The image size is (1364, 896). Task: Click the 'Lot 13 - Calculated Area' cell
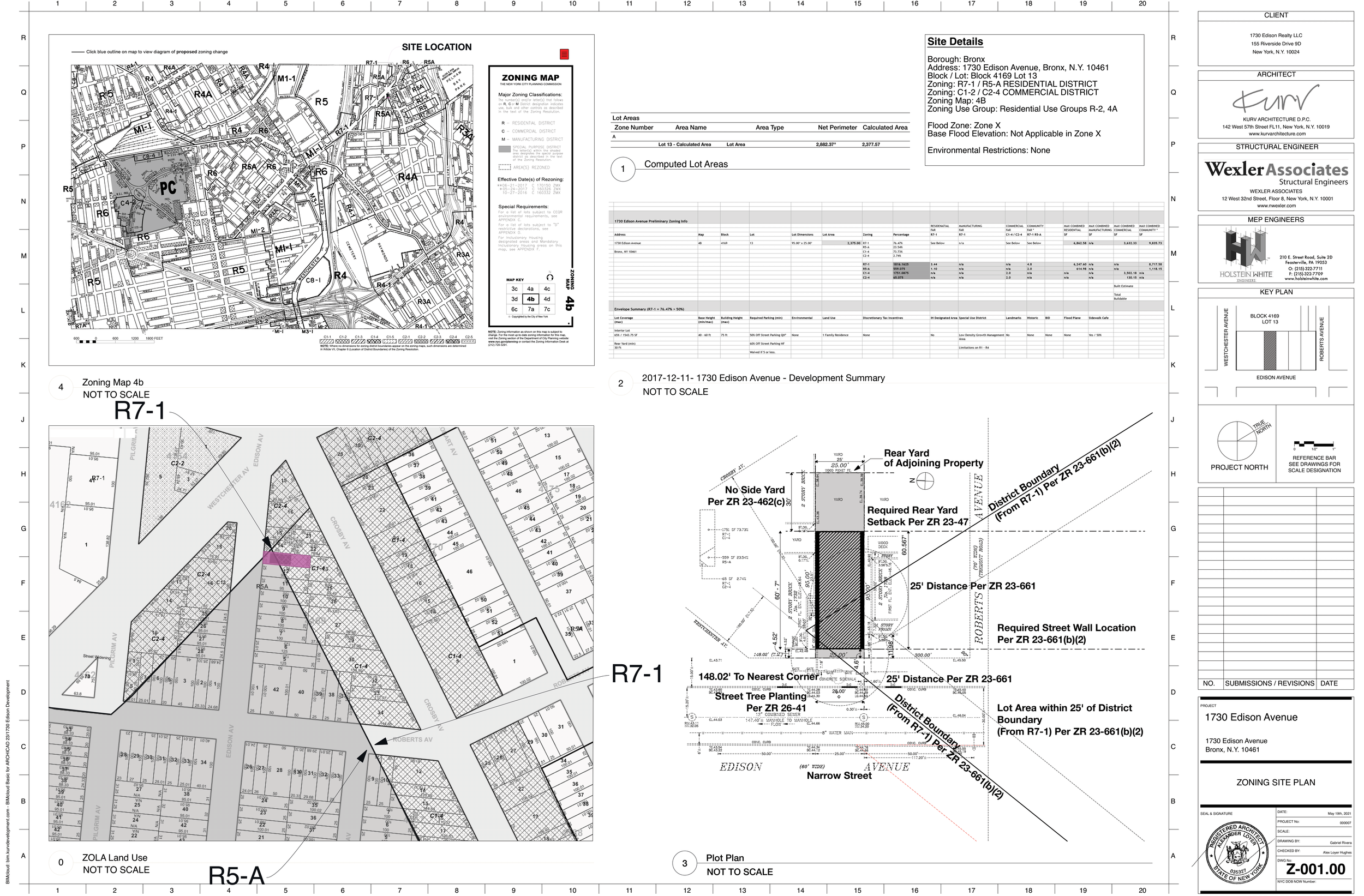pos(684,145)
